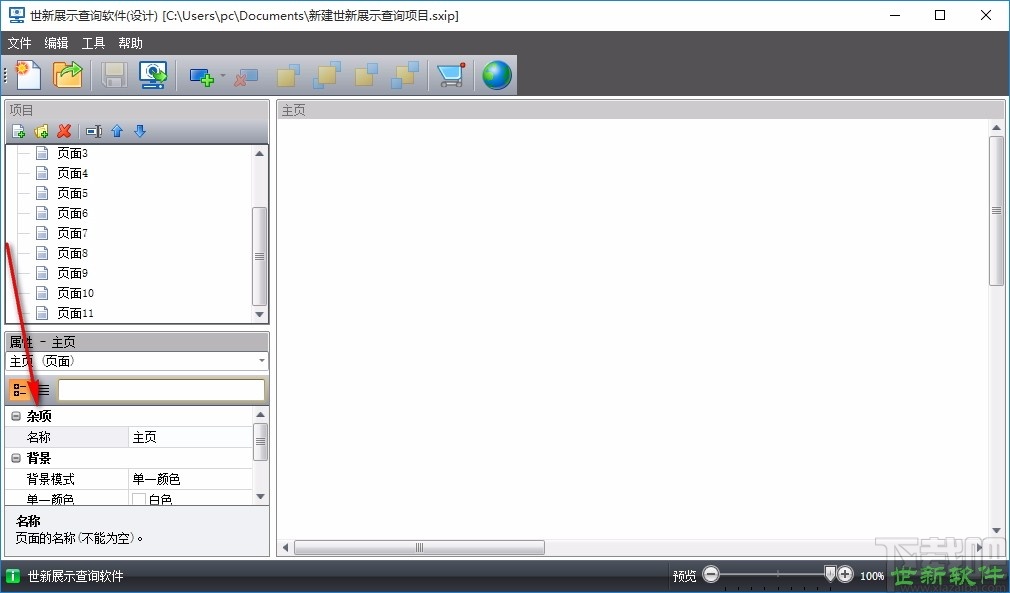Viewport: 1010px width, 593px height.
Task: Click the 预览 label in the status bar
Action: (x=685, y=576)
